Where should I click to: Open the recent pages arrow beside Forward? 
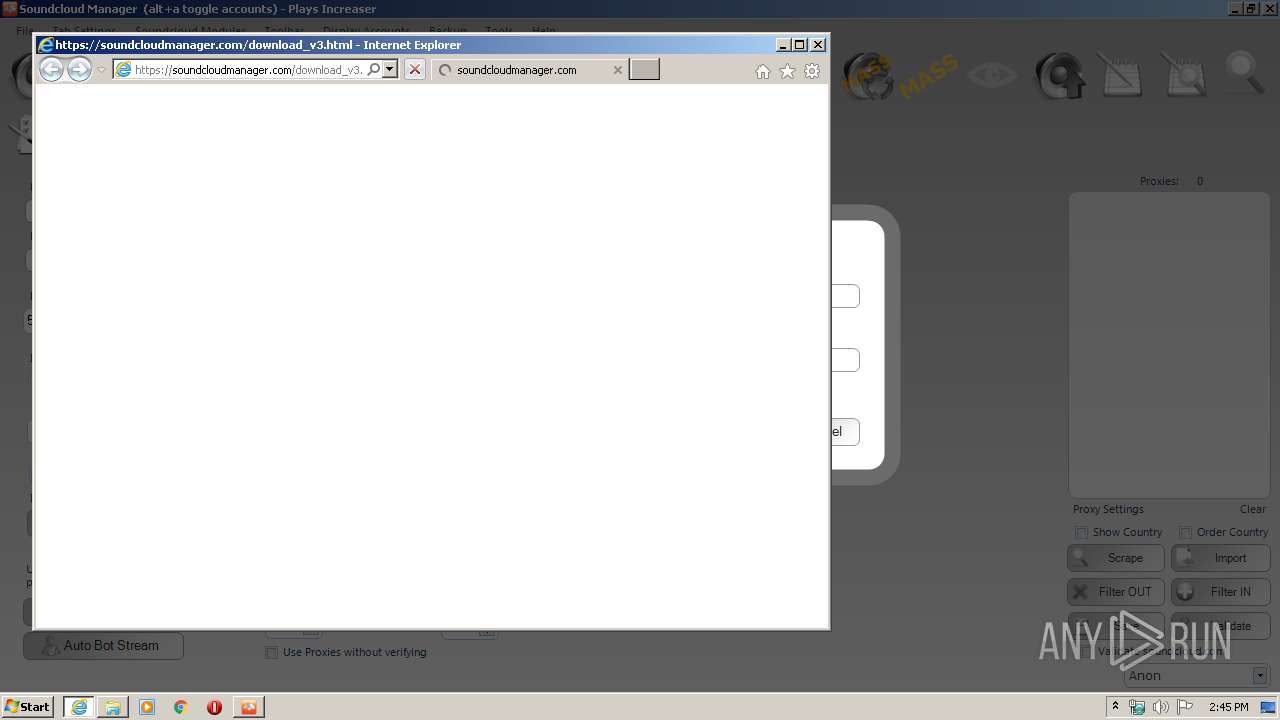coord(101,70)
